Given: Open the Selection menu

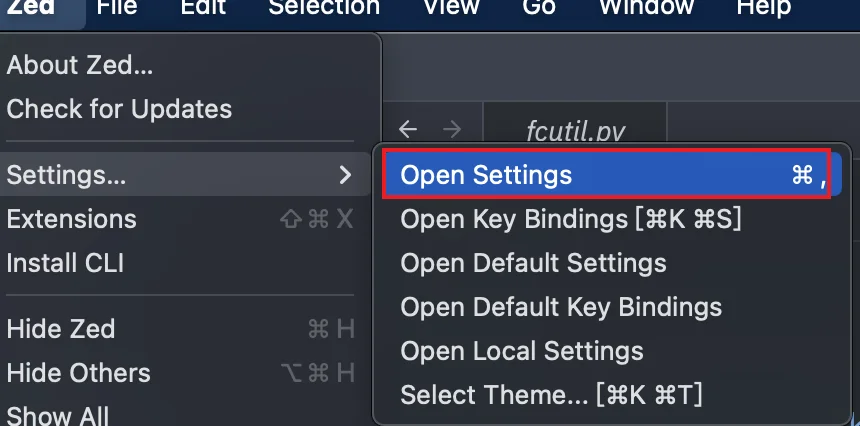Looking at the screenshot, I should click(x=324, y=8).
